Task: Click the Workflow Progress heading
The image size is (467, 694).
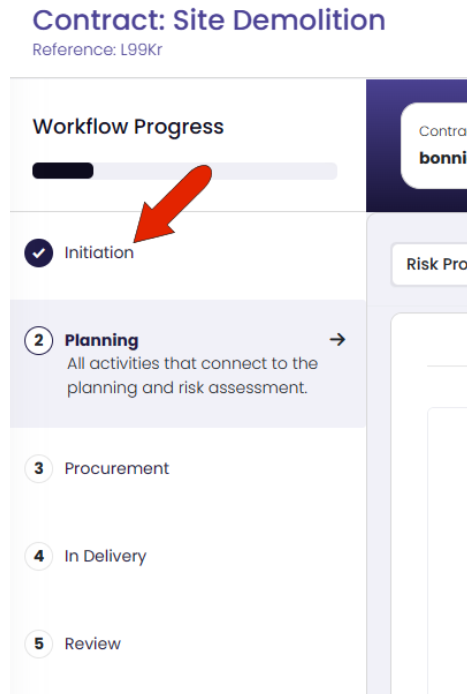Action: [x=128, y=127]
